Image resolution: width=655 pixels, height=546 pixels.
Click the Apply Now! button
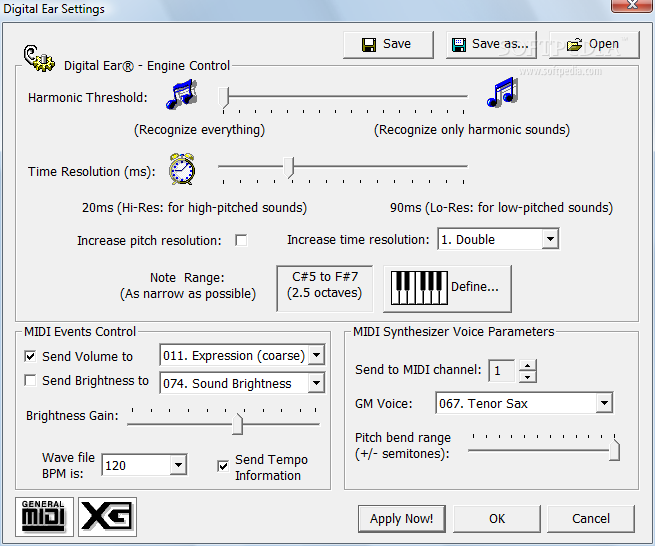click(x=401, y=519)
